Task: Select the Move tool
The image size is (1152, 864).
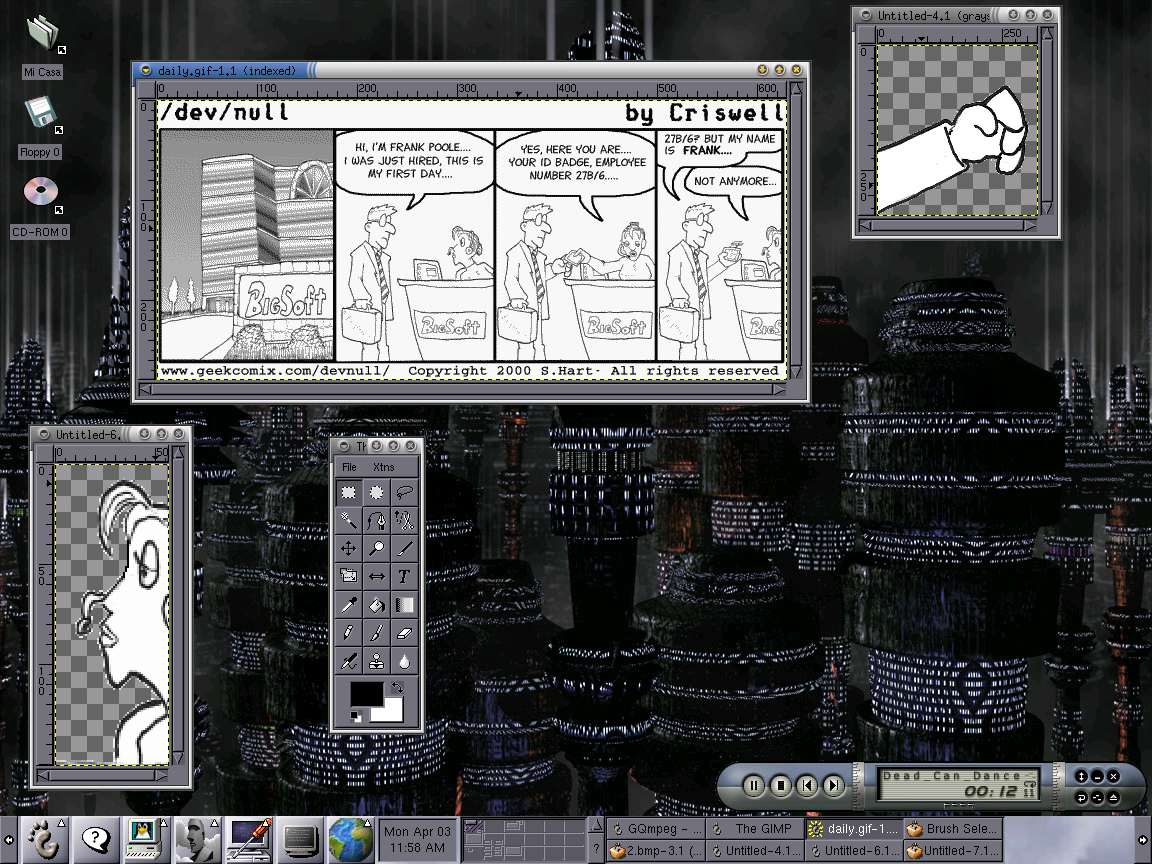Action: (x=348, y=548)
